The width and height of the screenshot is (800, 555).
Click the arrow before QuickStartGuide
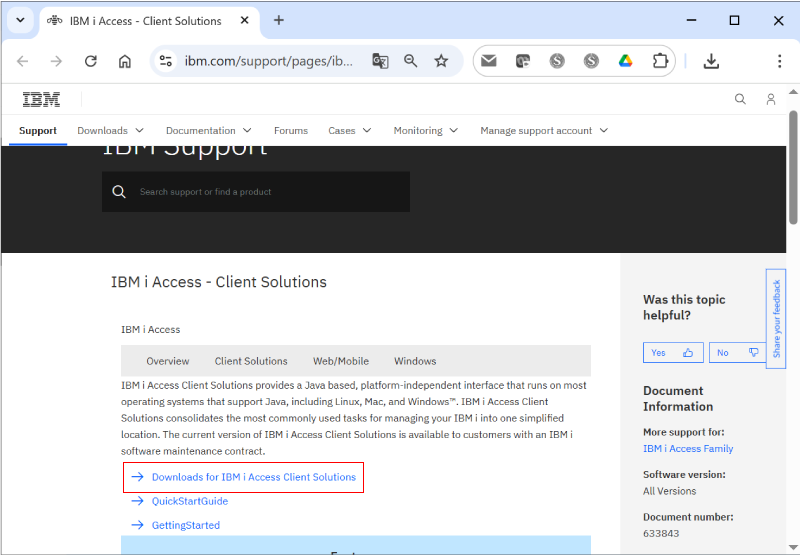[137, 501]
